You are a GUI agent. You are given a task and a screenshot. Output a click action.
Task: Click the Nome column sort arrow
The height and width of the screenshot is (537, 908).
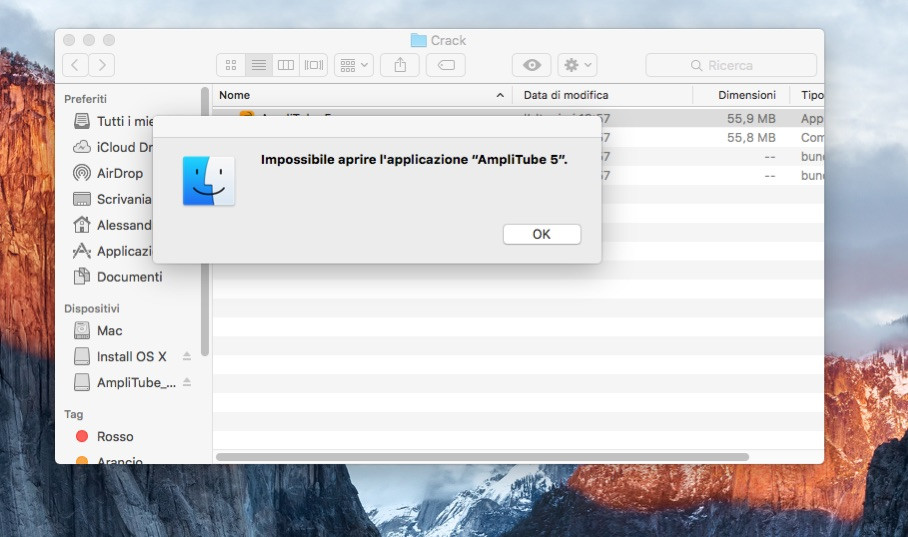[500, 95]
